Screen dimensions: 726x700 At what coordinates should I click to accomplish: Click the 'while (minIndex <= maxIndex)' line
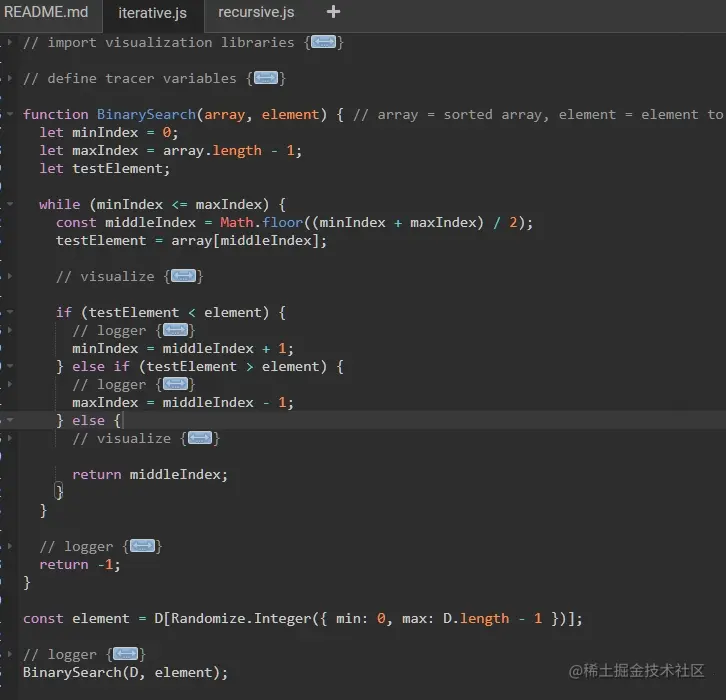pos(163,205)
